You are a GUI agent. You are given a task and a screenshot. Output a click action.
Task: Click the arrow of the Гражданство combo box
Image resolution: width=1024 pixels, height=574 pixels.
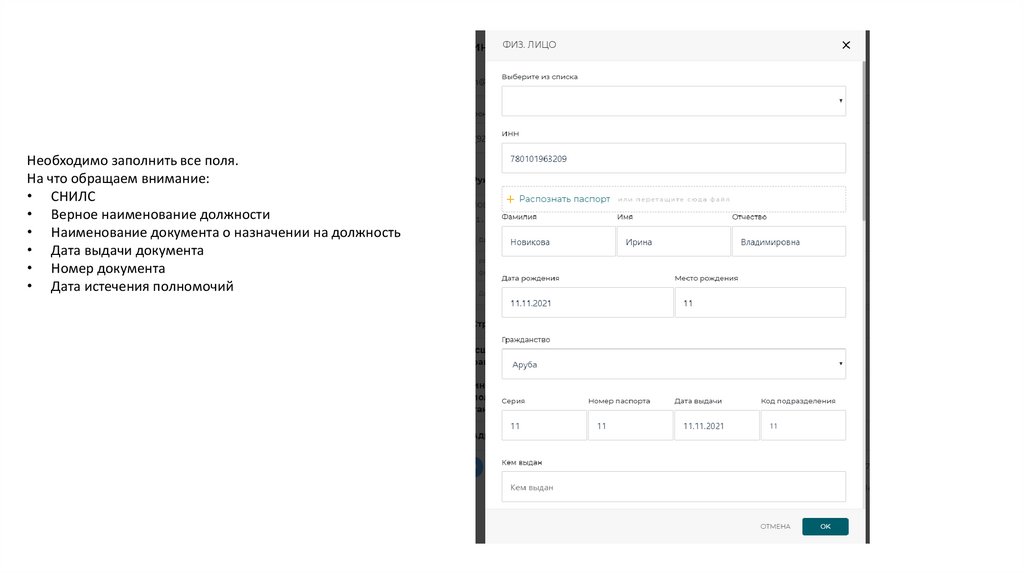click(x=840, y=364)
